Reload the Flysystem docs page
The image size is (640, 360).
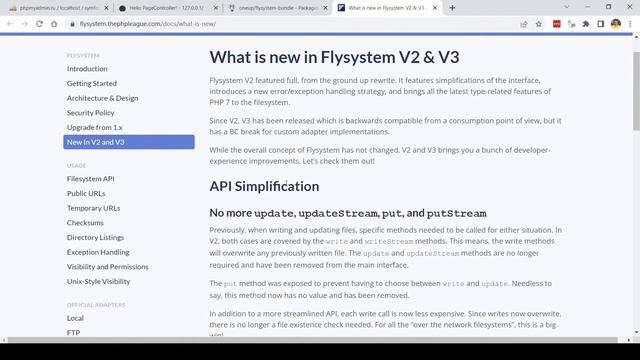coord(40,24)
